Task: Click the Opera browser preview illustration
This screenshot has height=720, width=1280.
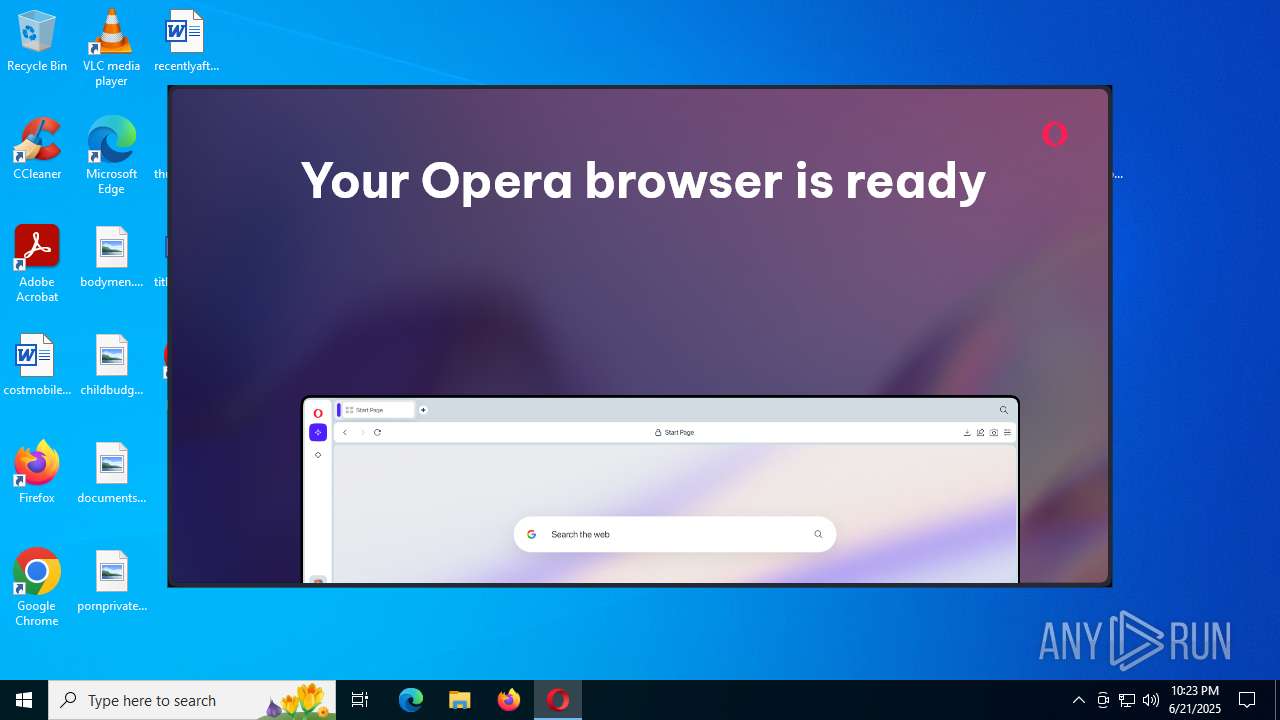Action: pos(660,490)
